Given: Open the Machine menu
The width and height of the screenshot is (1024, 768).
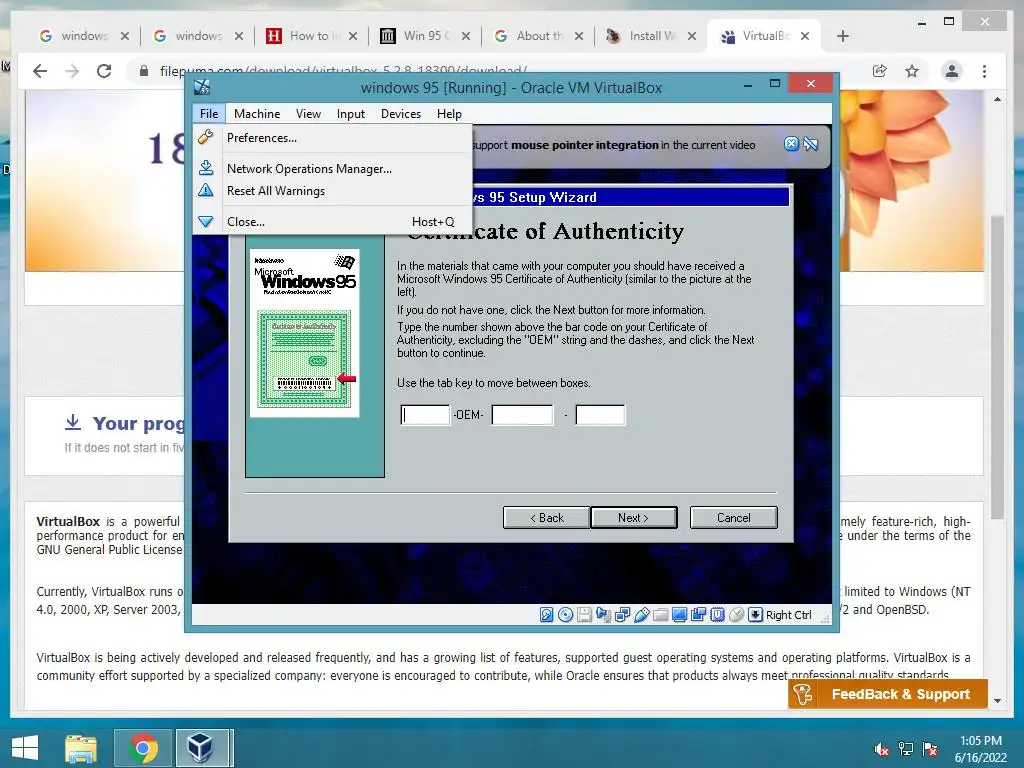Looking at the screenshot, I should [x=257, y=114].
